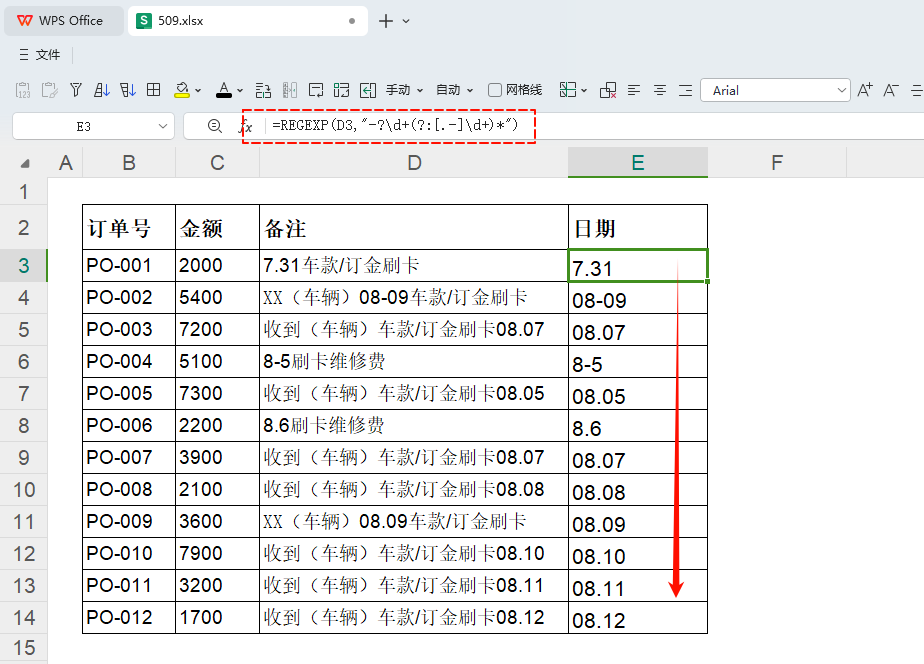924x664 pixels.
Task: Select cell with amount 5400
Action: (217, 298)
